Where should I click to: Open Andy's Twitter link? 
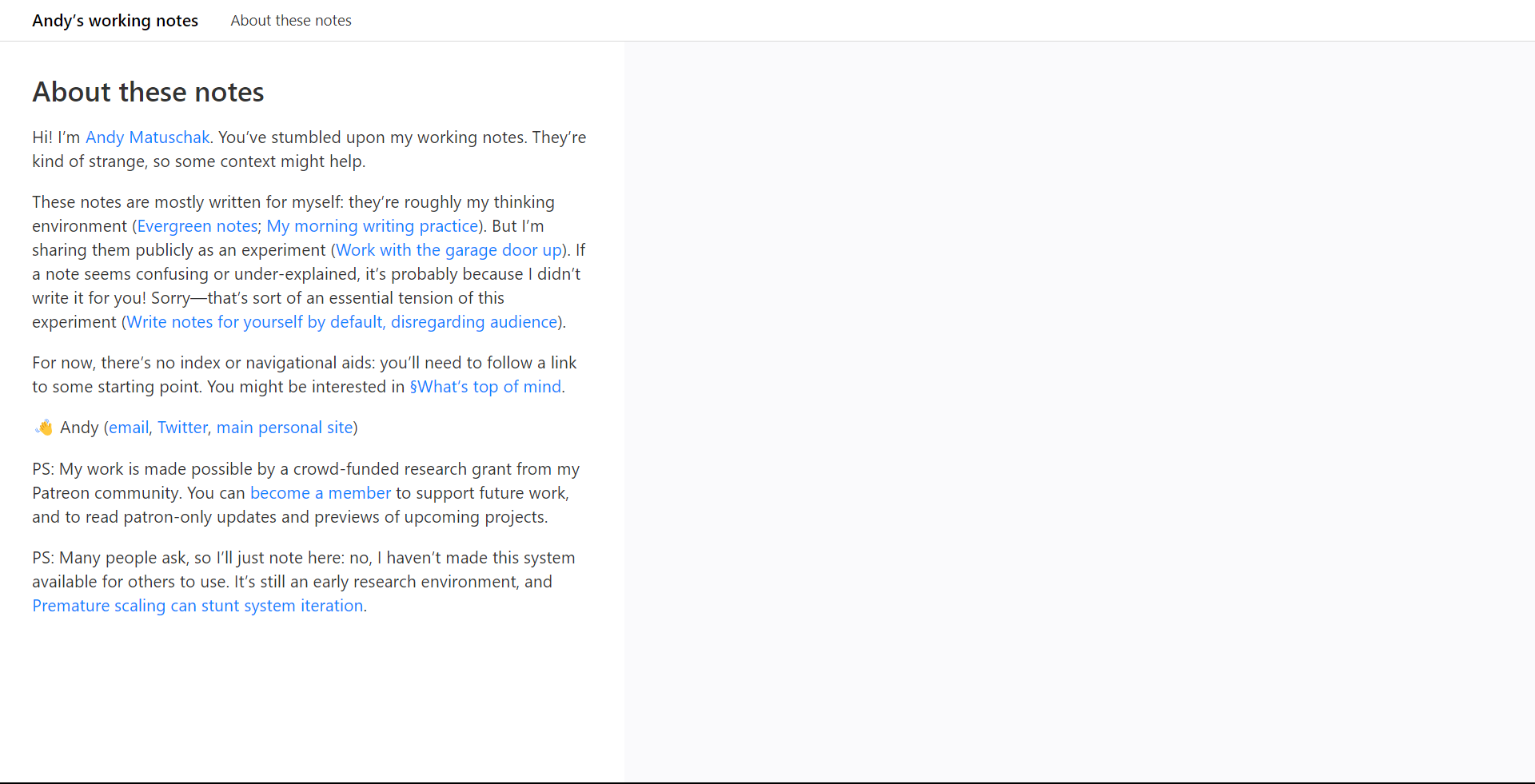(x=182, y=428)
